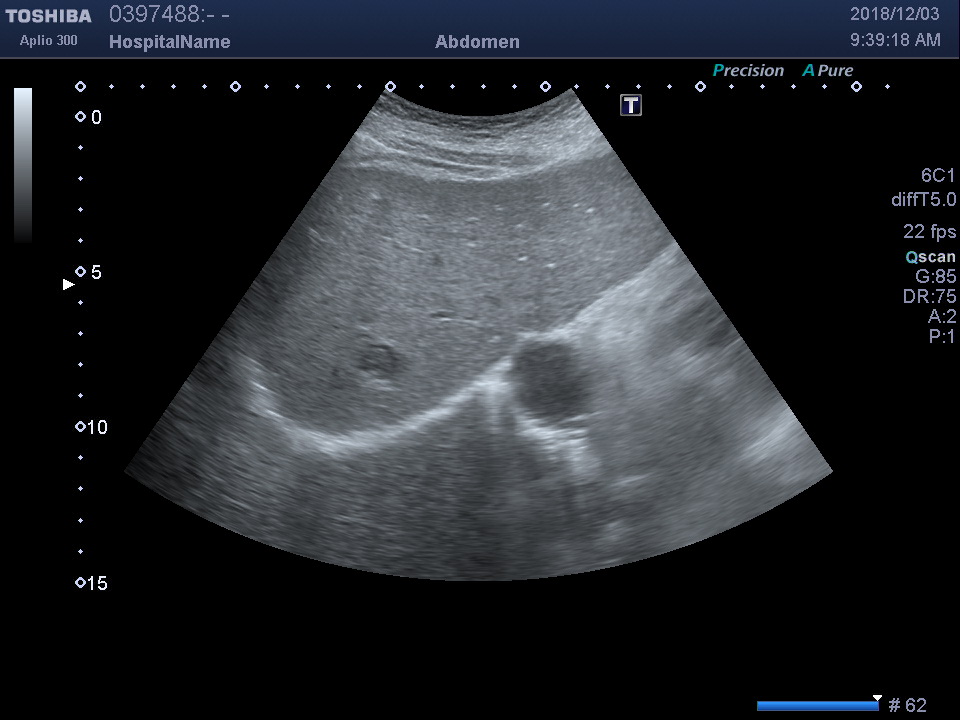This screenshot has height=720, width=960.
Task: Click the G:85 gain value
Action: click(935, 276)
